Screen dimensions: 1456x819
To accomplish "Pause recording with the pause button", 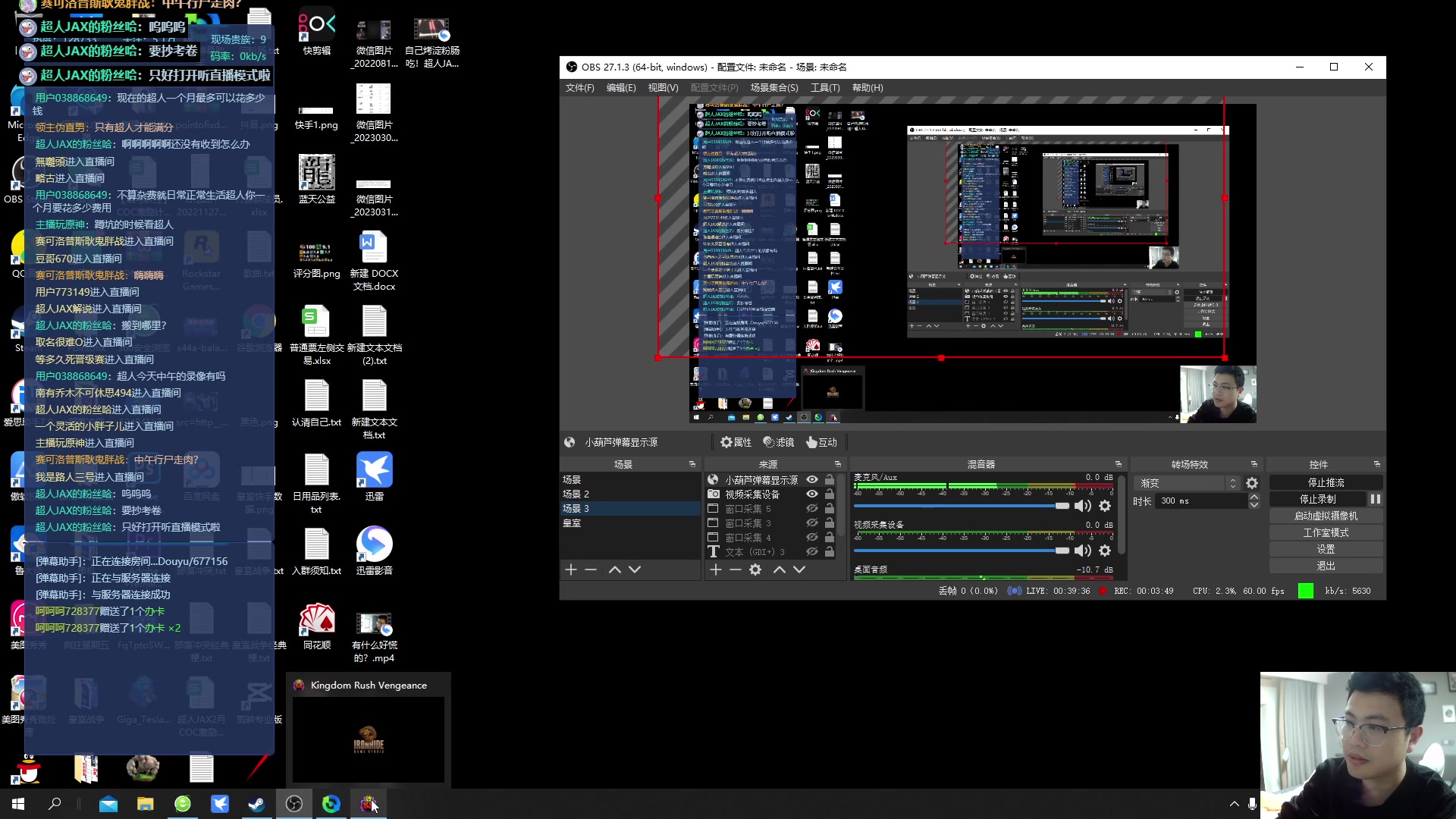I will coord(1375,499).
